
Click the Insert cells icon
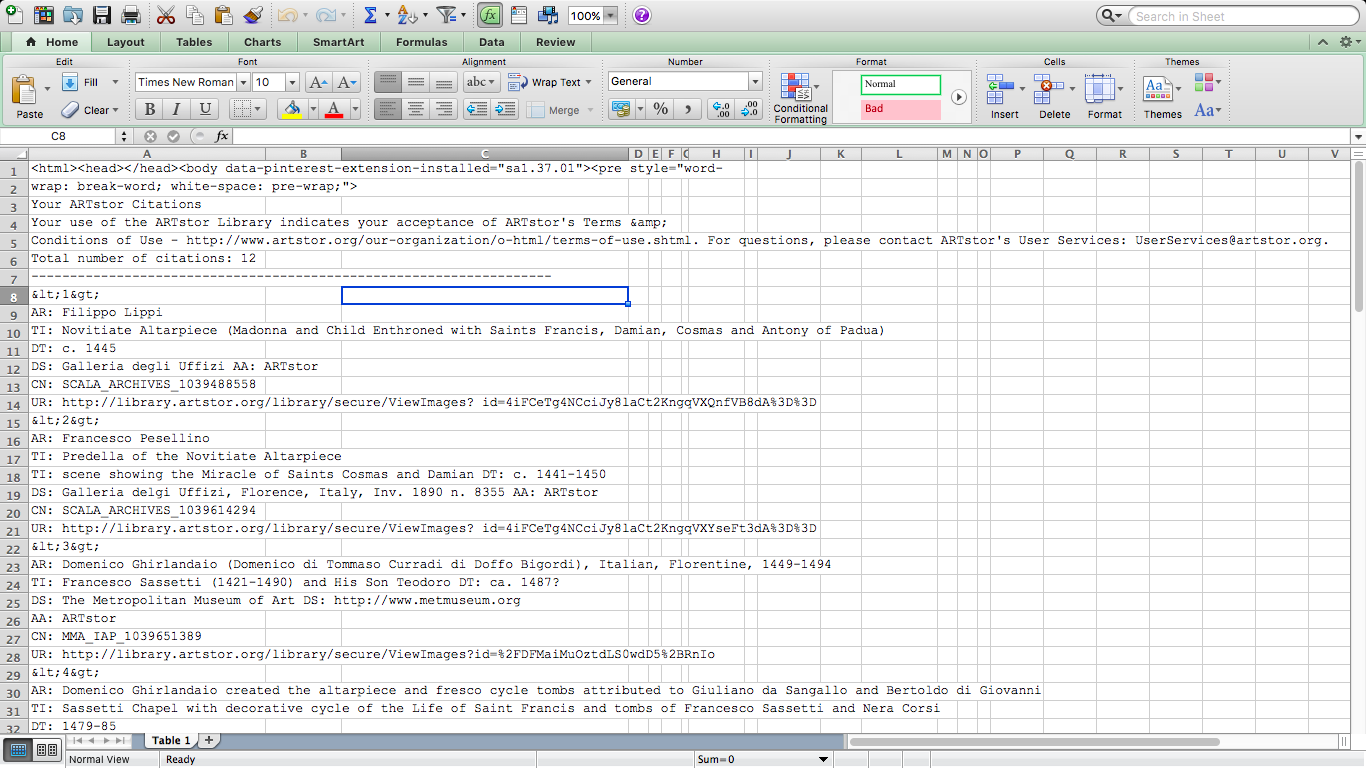(x=1000, y=88)
